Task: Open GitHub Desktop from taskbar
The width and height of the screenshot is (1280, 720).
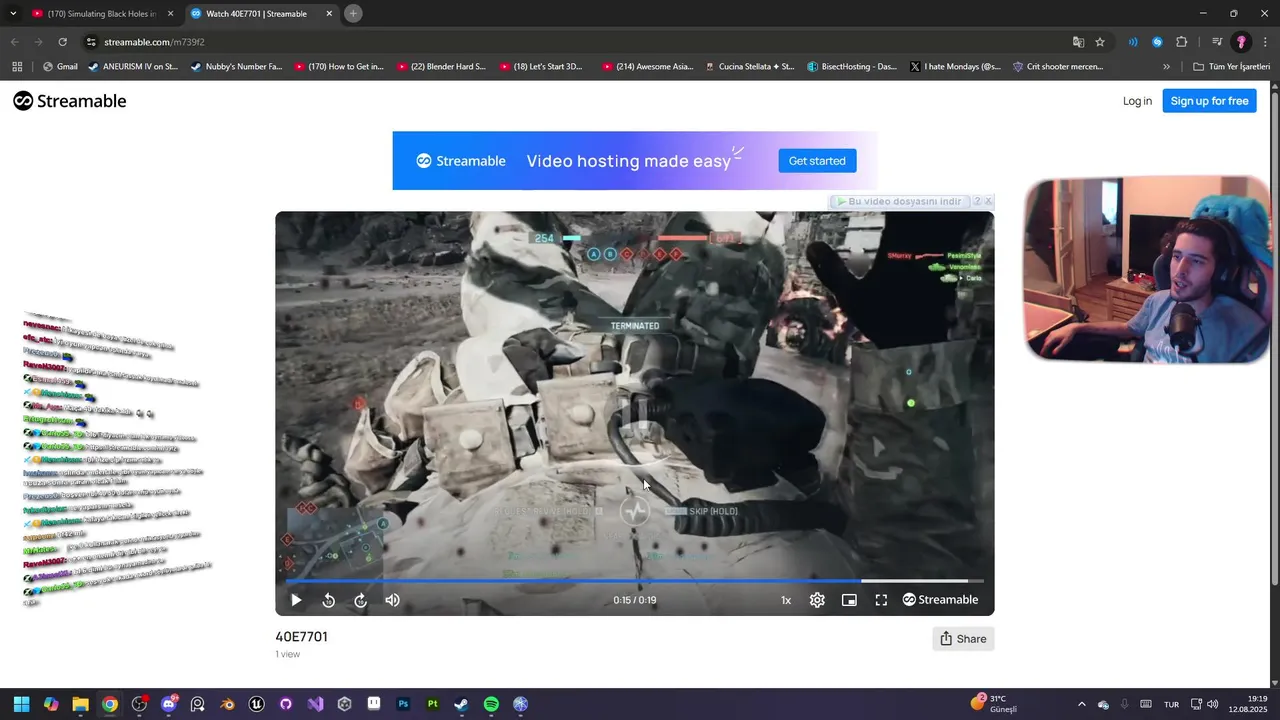Action: (286, 704)
